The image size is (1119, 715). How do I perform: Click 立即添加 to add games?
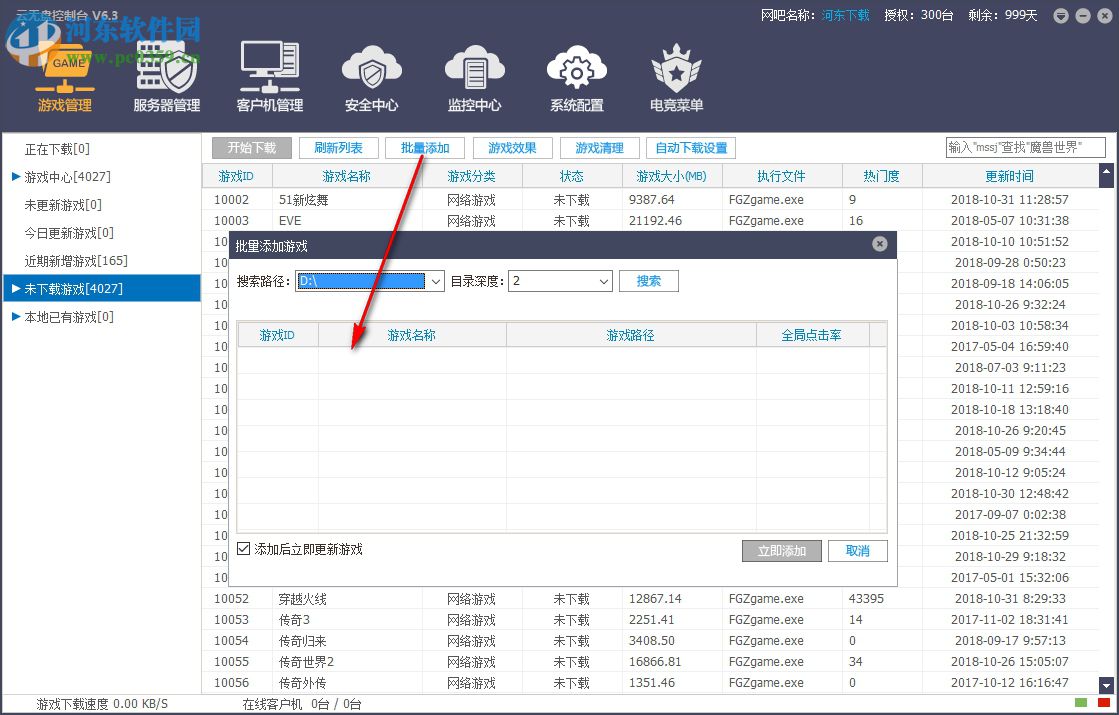[781, 550]
